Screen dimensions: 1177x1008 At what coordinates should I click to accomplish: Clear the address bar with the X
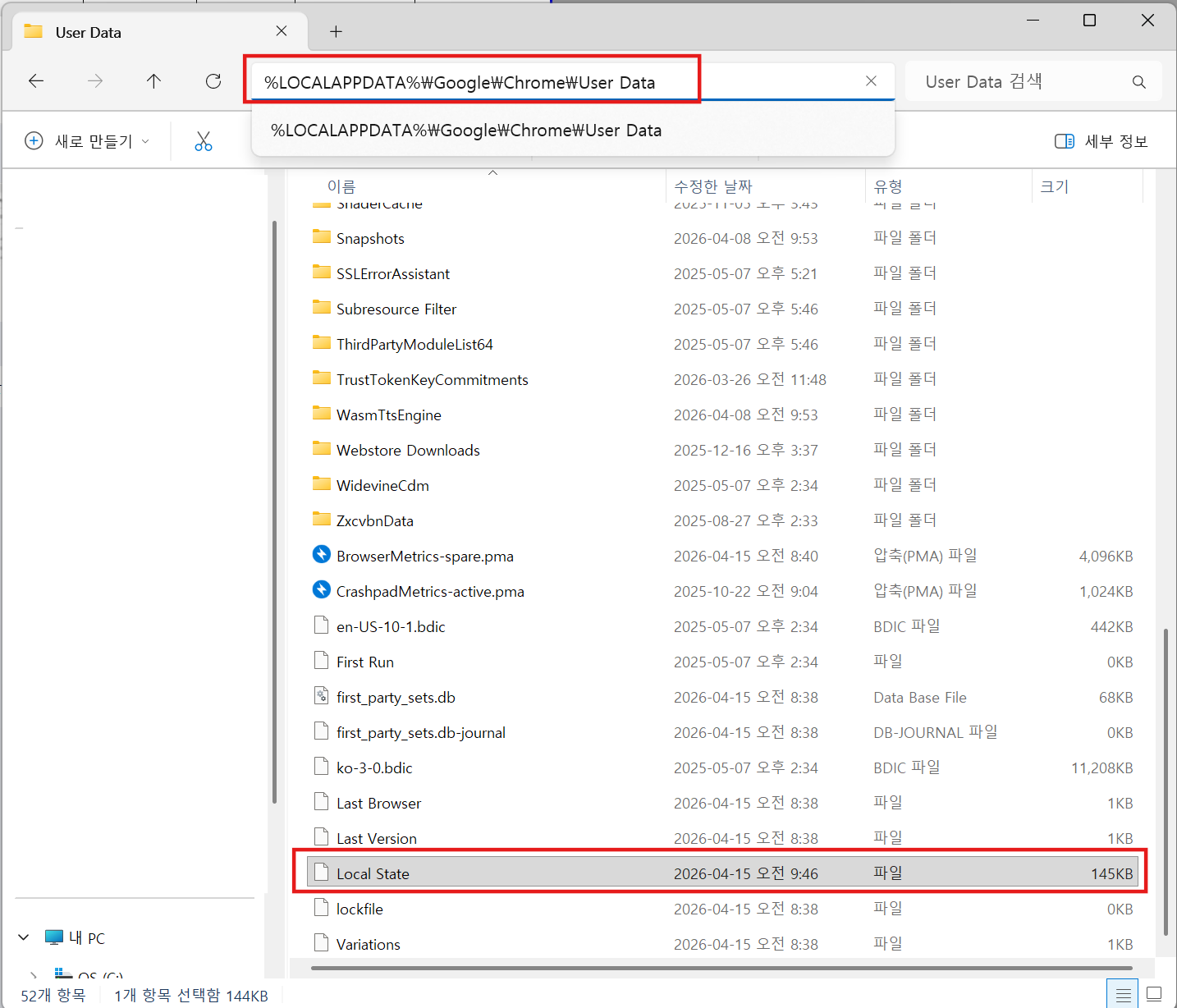pos(871,81)
